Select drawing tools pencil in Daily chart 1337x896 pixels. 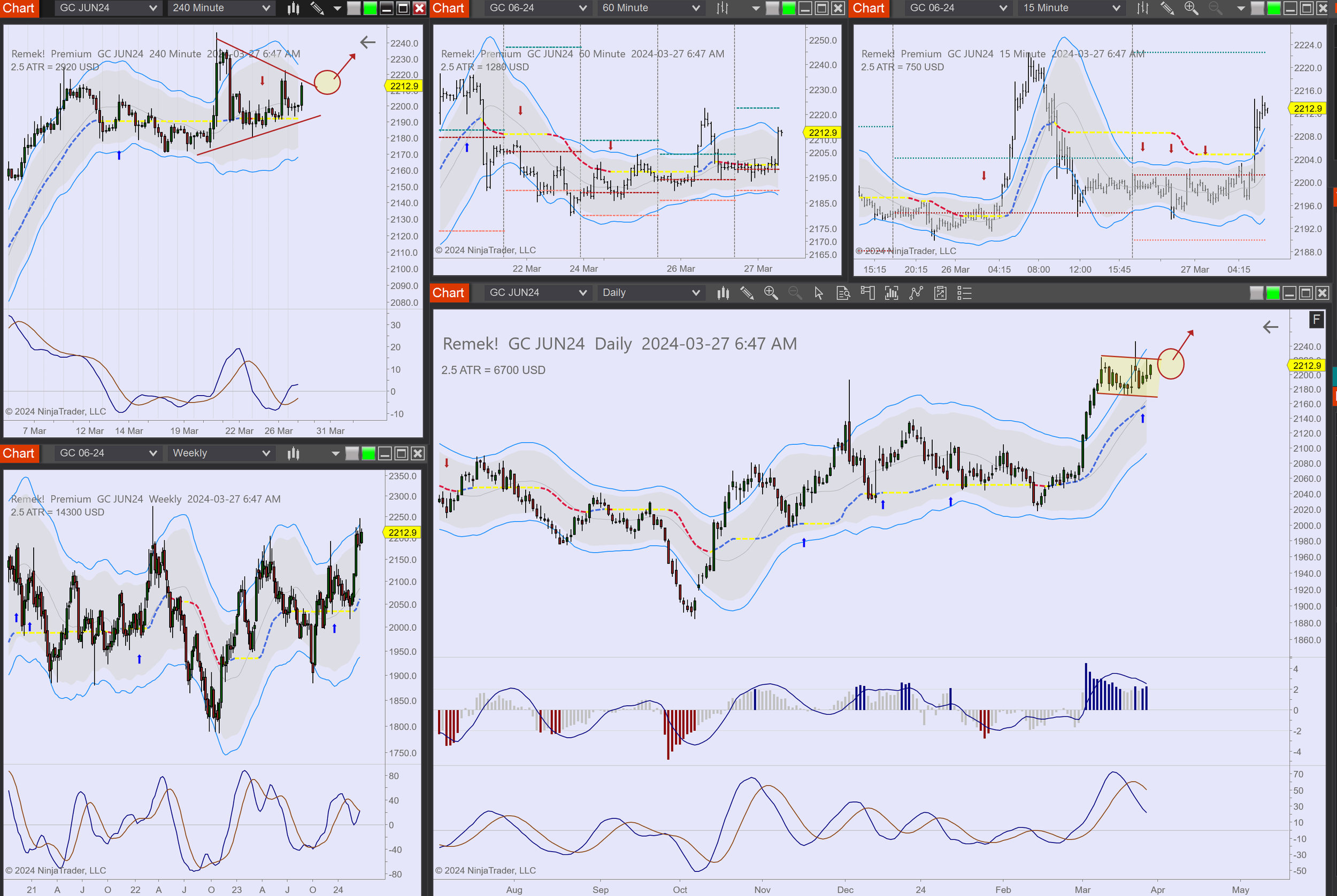pyautogui.click(x=747, y=293)
